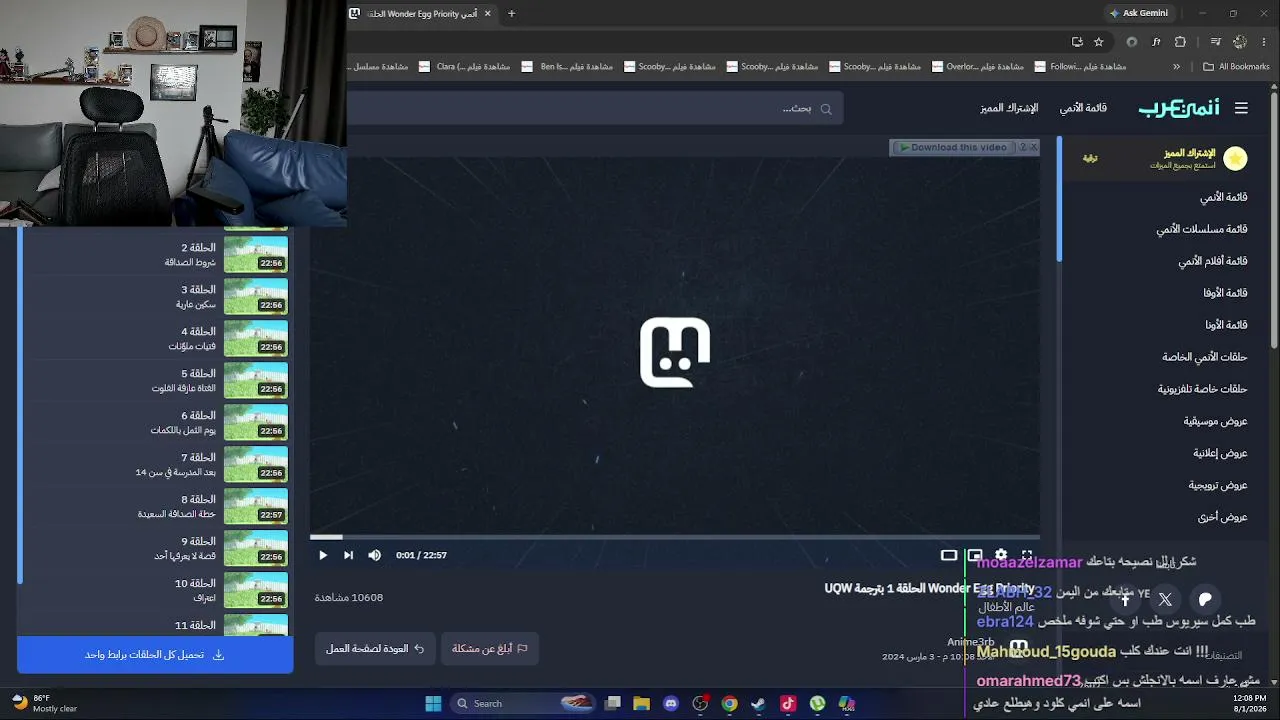Open the premium subscription nav link
This screenshot has height=720, width=1280.
(x=1009, y=108)
